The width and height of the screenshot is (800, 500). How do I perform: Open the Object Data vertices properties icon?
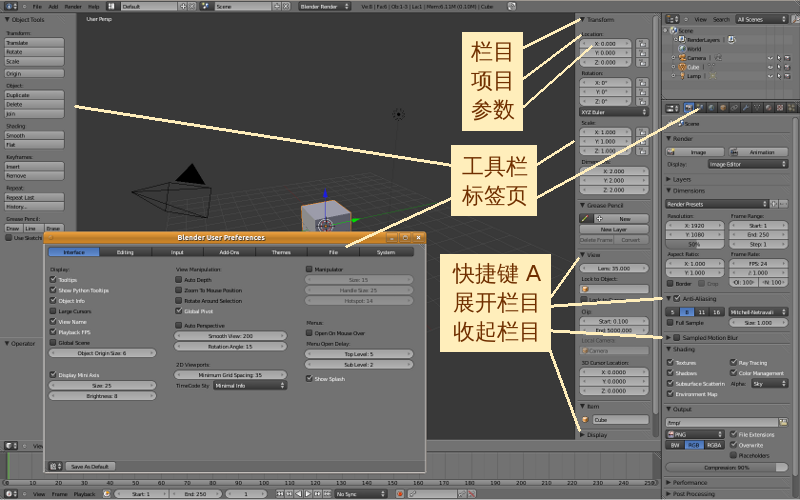[757, 108]
